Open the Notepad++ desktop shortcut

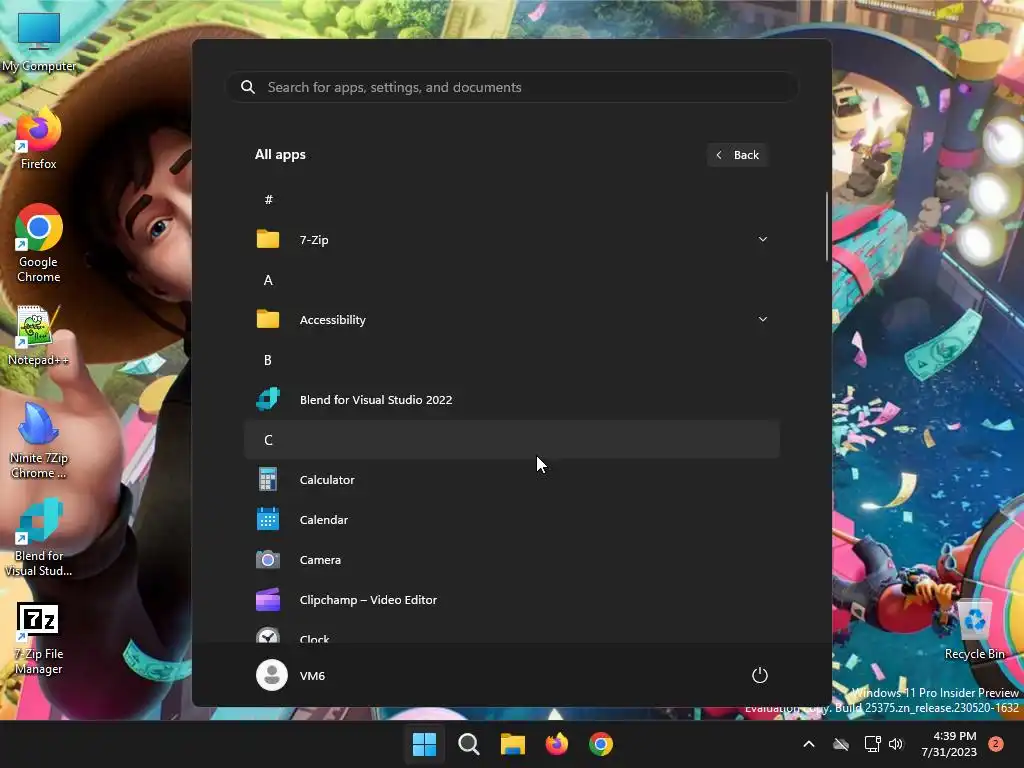(39, 336)
